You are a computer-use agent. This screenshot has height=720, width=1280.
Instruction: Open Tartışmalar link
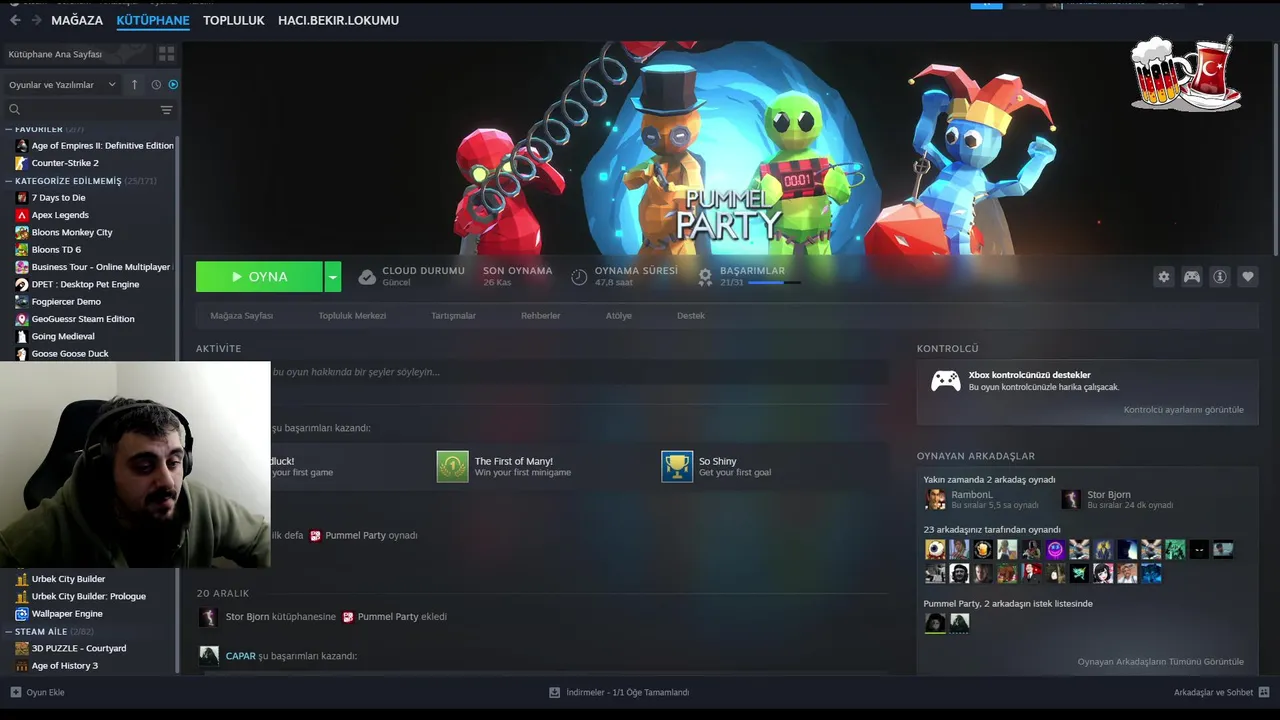[453, 316]
